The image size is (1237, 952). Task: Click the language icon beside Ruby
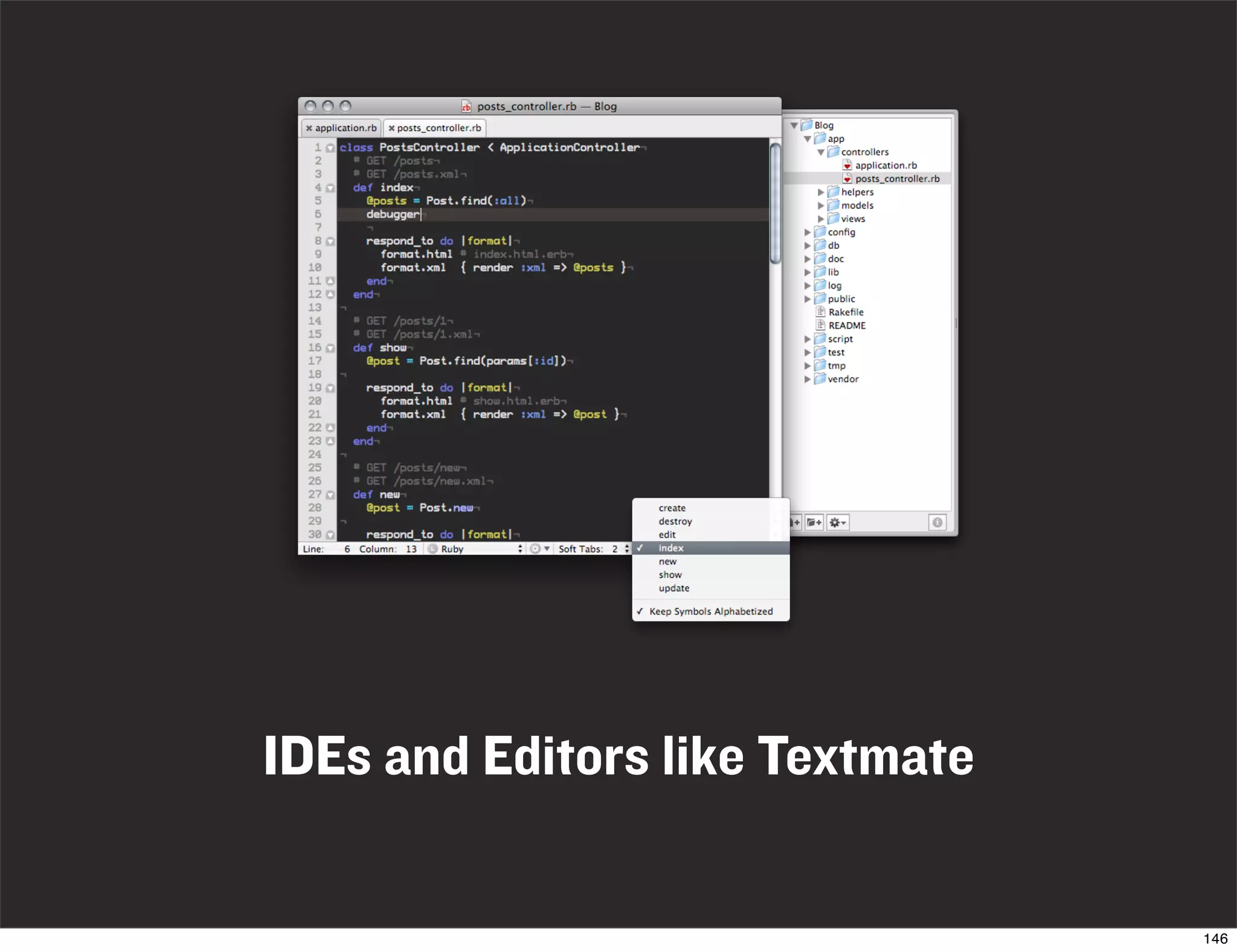(x=432, y=548)
